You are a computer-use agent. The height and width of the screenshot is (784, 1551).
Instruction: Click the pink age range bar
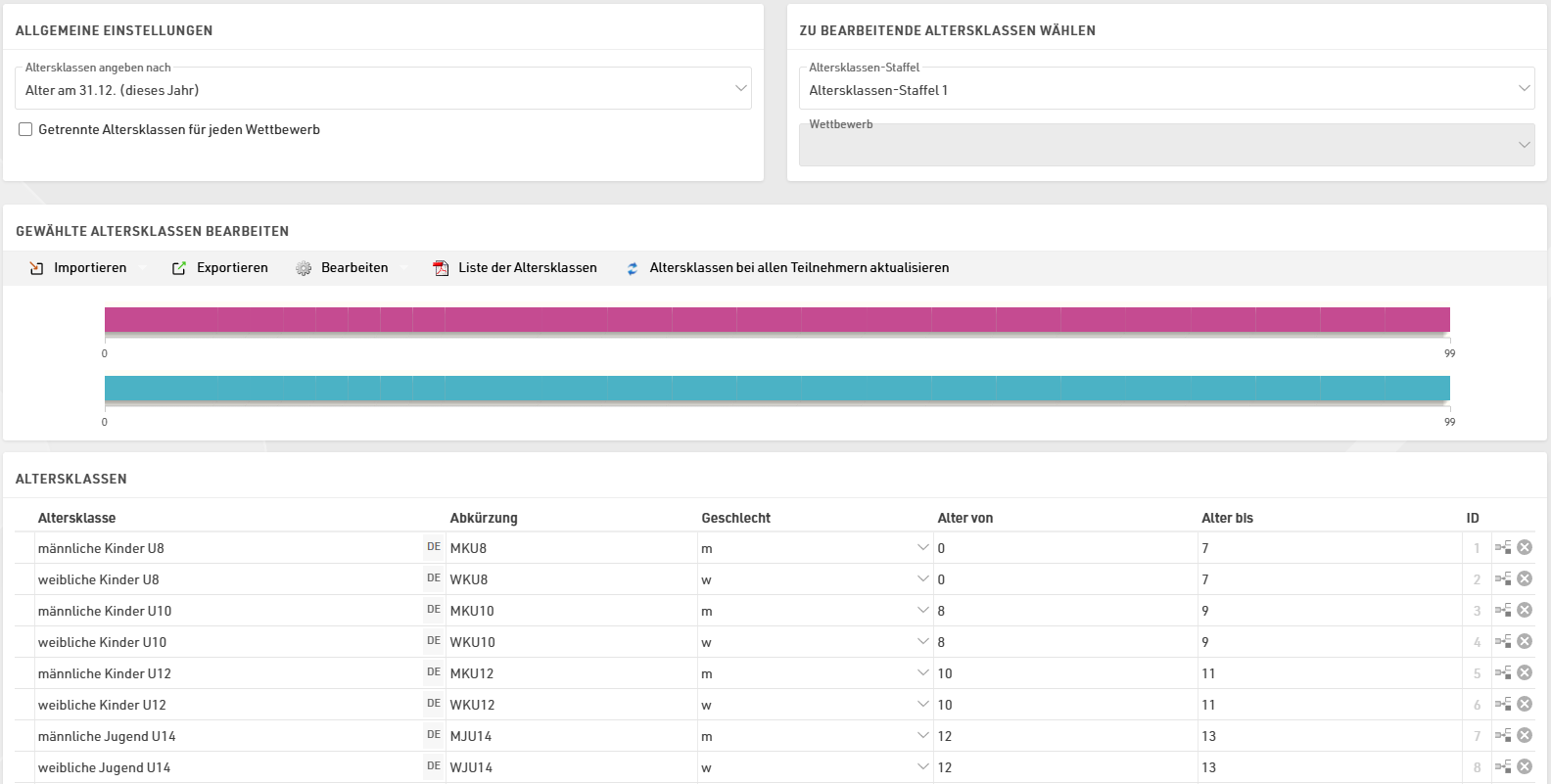coord(776,319)
